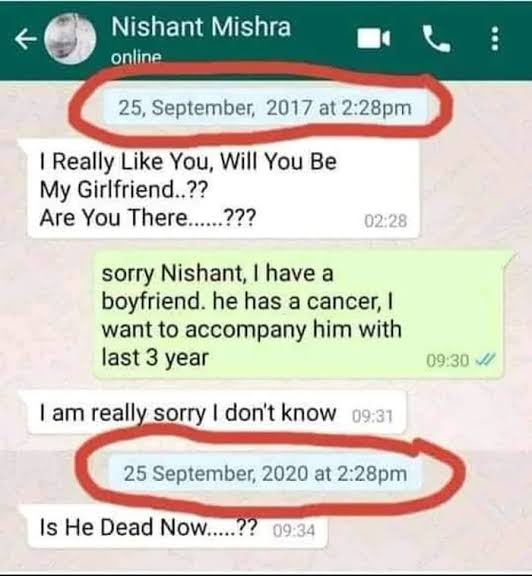The width and height of the screenshot is (532, 576).
Task: Tap the double check read receipt icon
Action: 485,360
